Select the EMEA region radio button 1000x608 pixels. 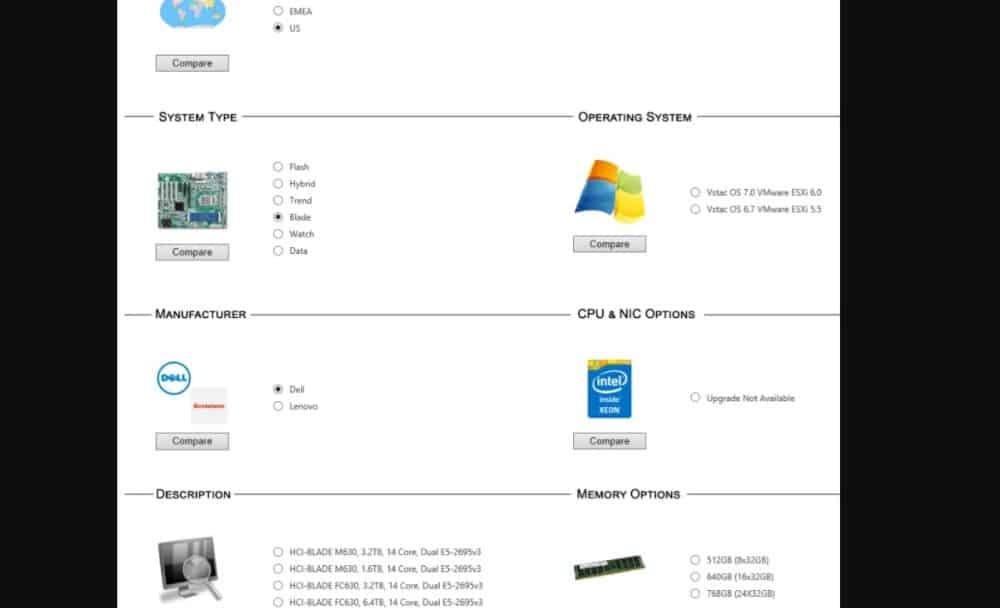click(x=278, y=11)
